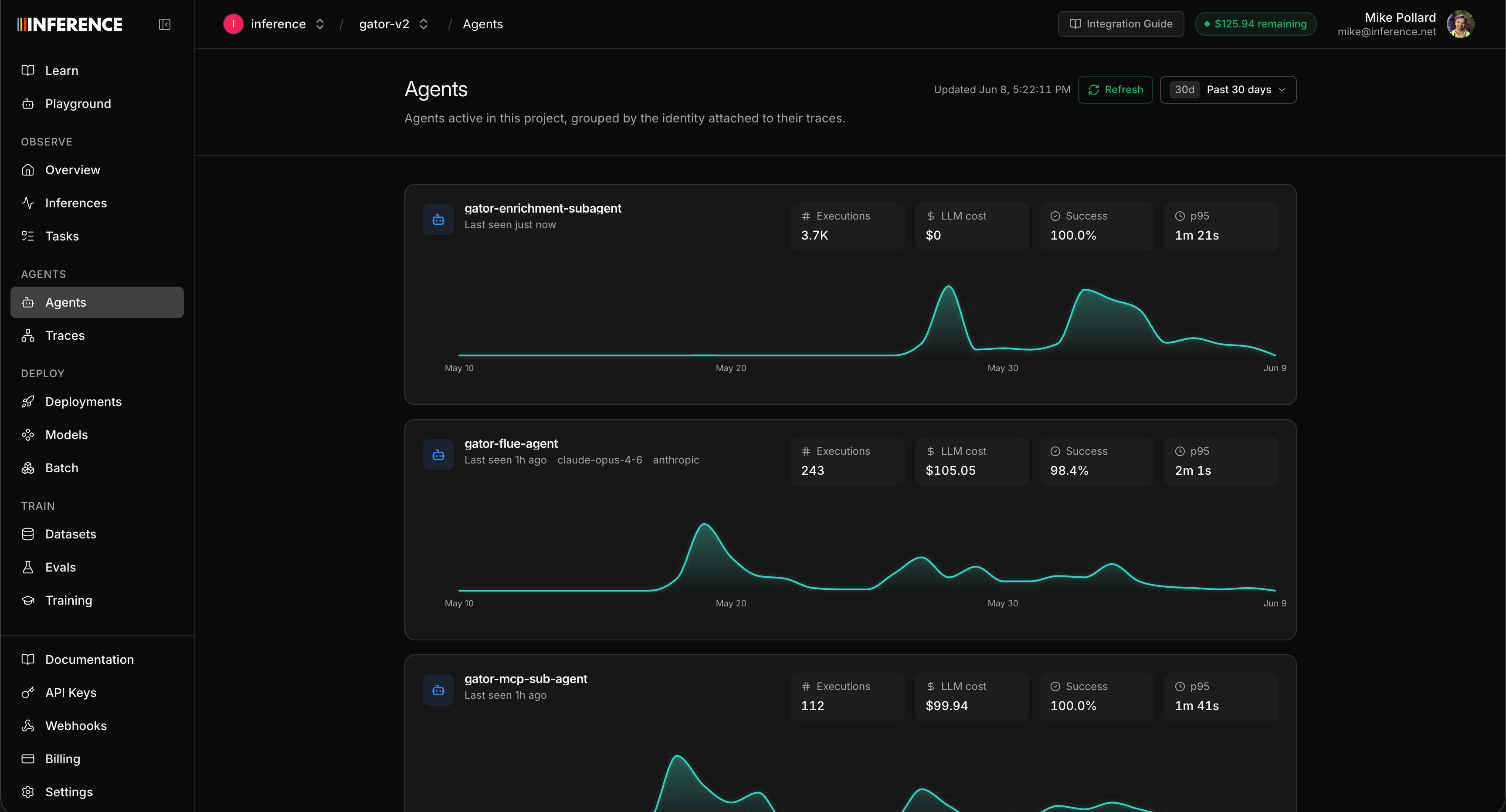This screenshot has width=1506, height=812.
Task: Open the Integration Guide
Action: coord(1121,24)
